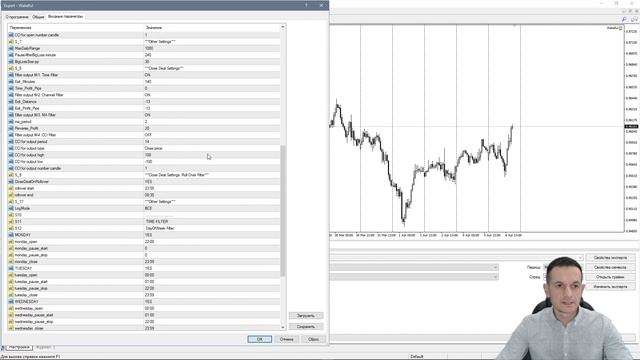Image resolution: width=640 pixels, height=360 pixels.
Task: Click the MaxDailyRange value 1000
Action: (x=149, y=48)
